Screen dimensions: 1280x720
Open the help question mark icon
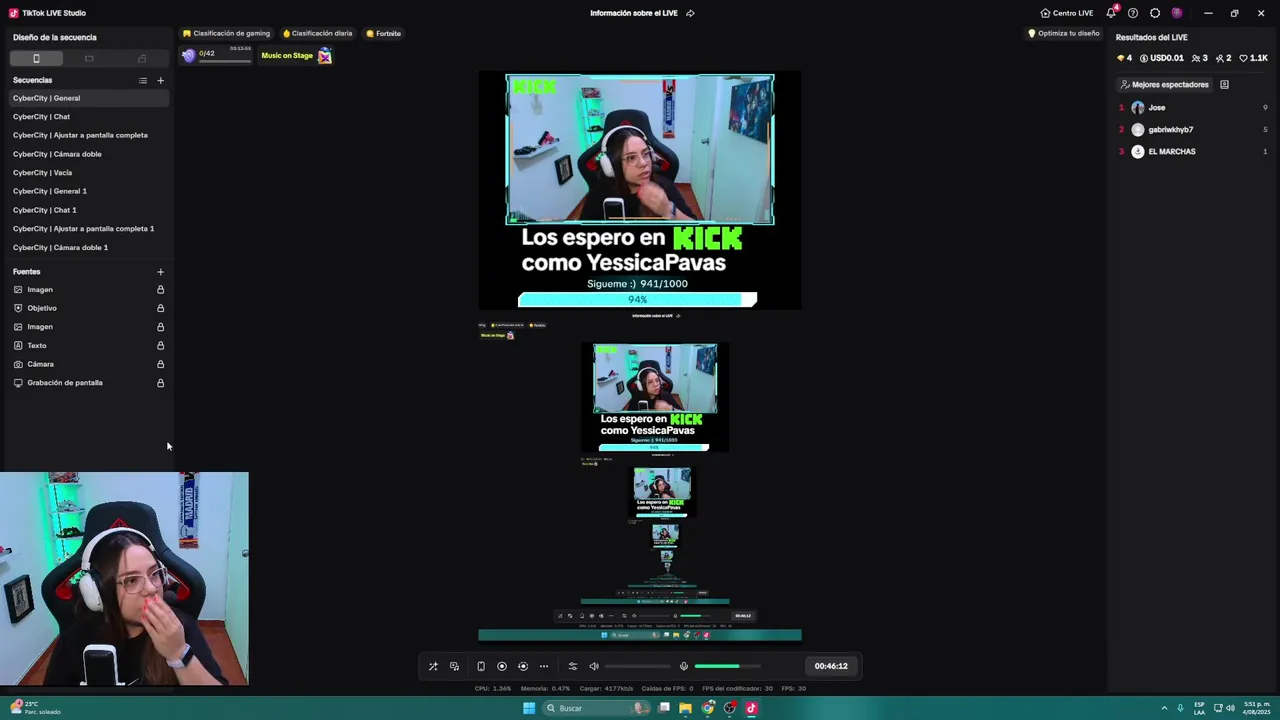(x=1133, y=13)
